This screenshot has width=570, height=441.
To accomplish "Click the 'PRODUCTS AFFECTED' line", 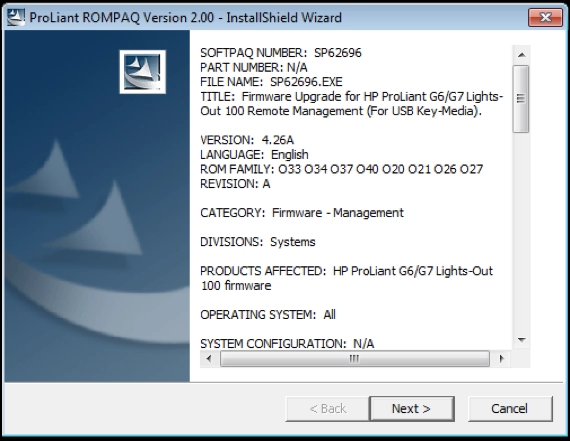I will click(x=346, y=271).
